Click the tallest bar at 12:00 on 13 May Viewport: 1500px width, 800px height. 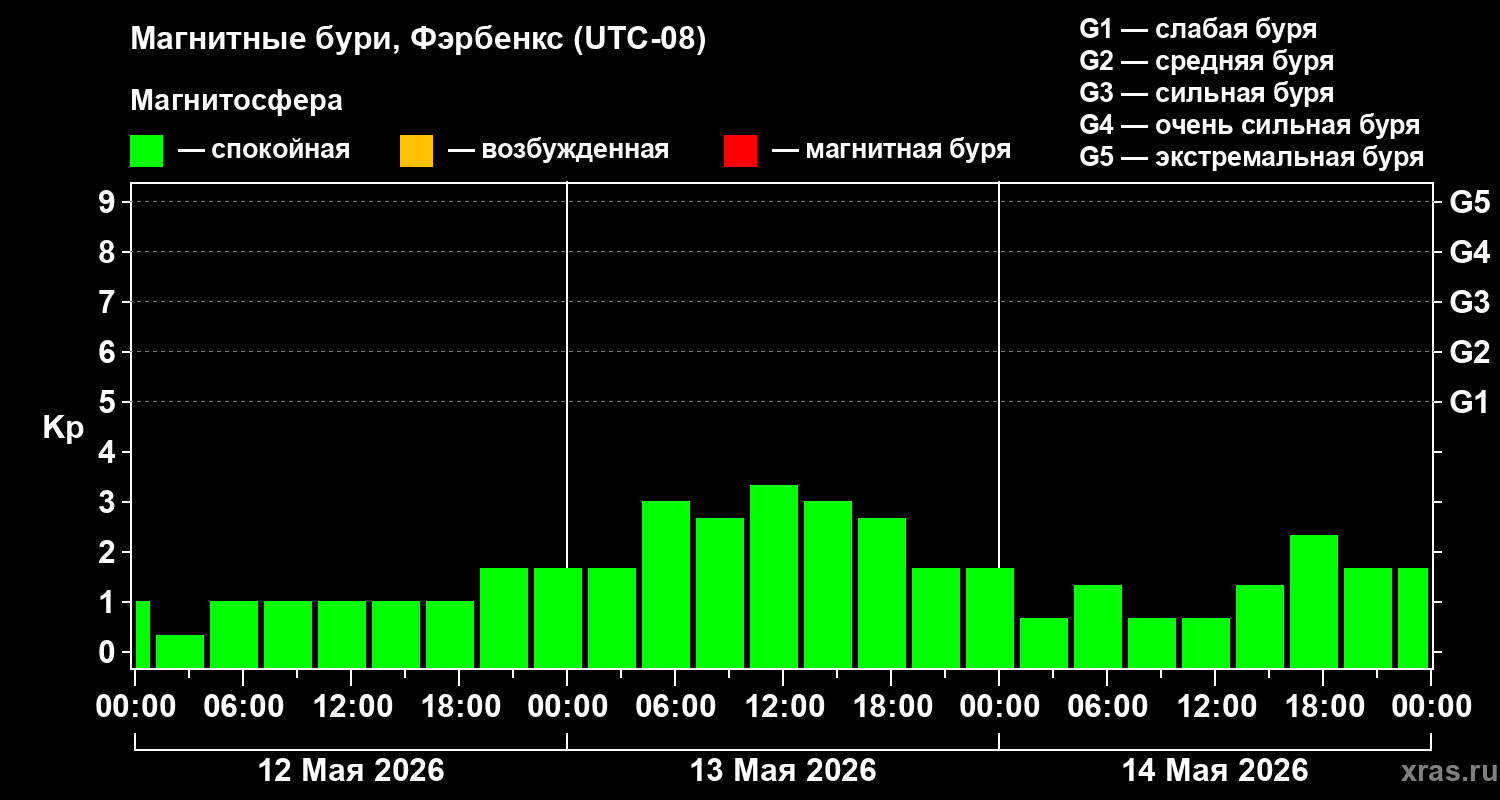point(774,576)
